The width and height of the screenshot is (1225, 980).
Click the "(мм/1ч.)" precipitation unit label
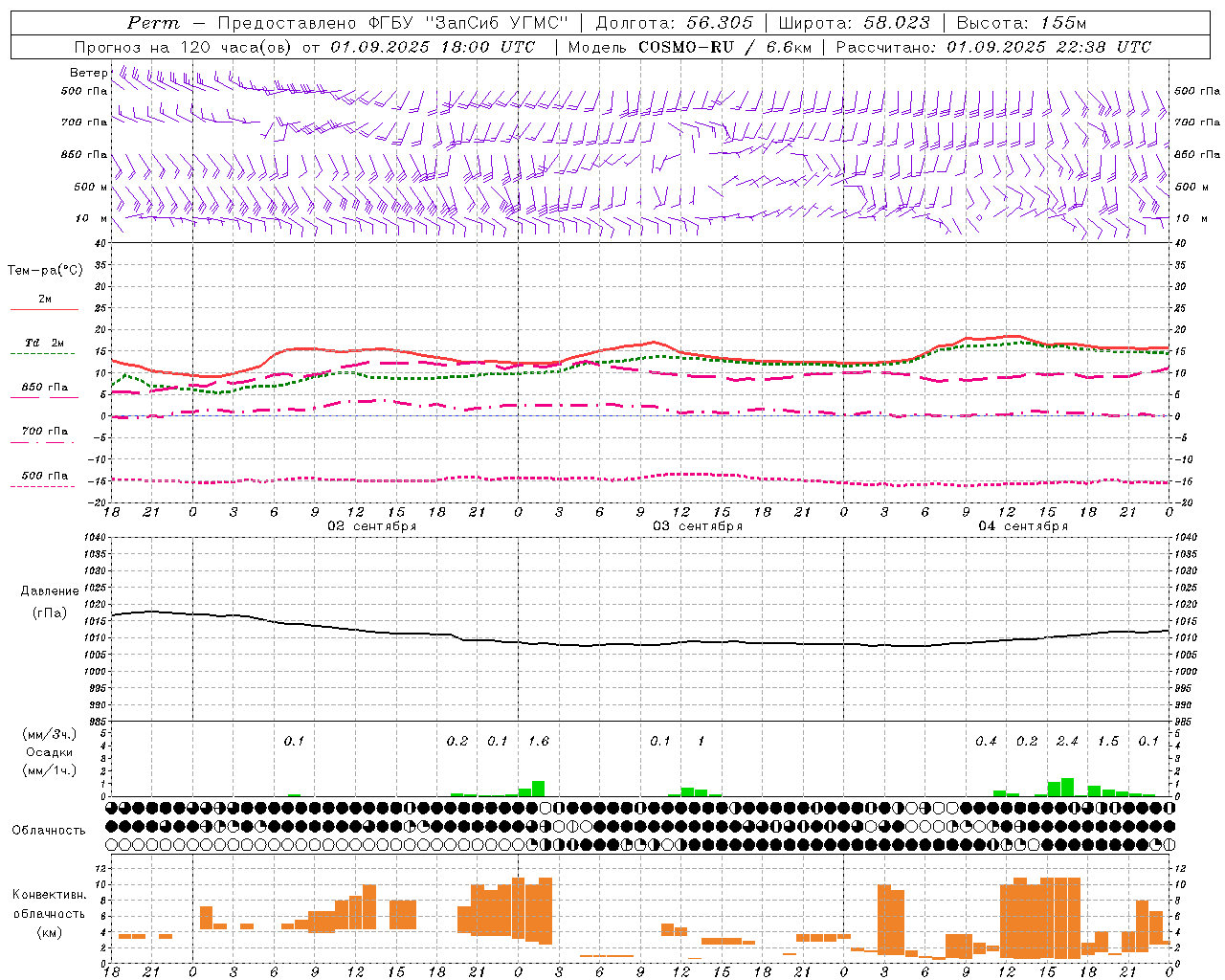coord(50,770)
